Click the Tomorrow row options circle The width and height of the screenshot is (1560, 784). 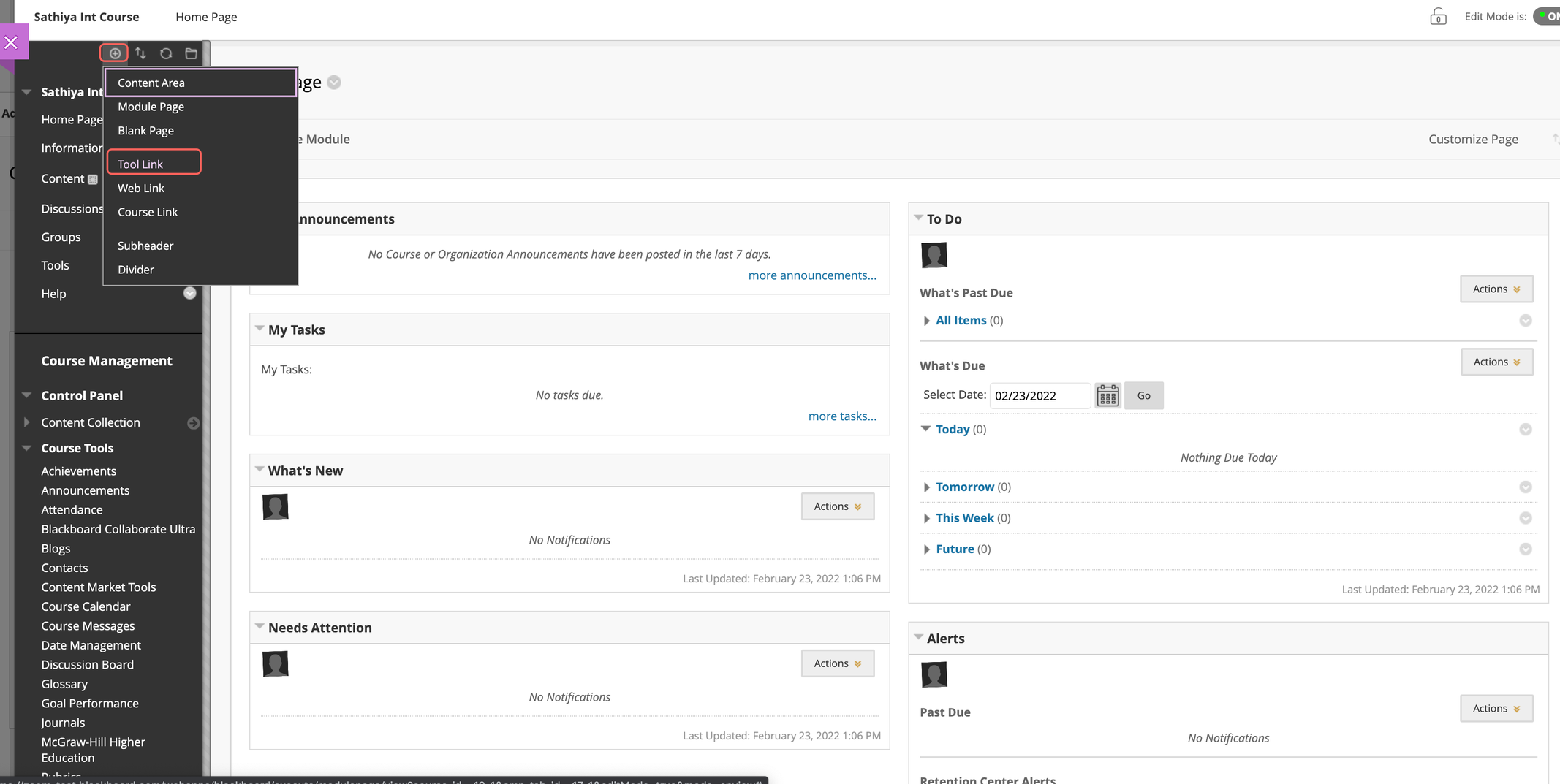[1526, 487]
